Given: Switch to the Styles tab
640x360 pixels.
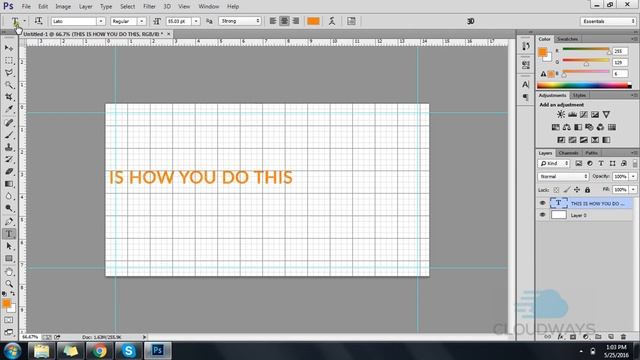Looking at the screenshot, I should pos(579,96).
